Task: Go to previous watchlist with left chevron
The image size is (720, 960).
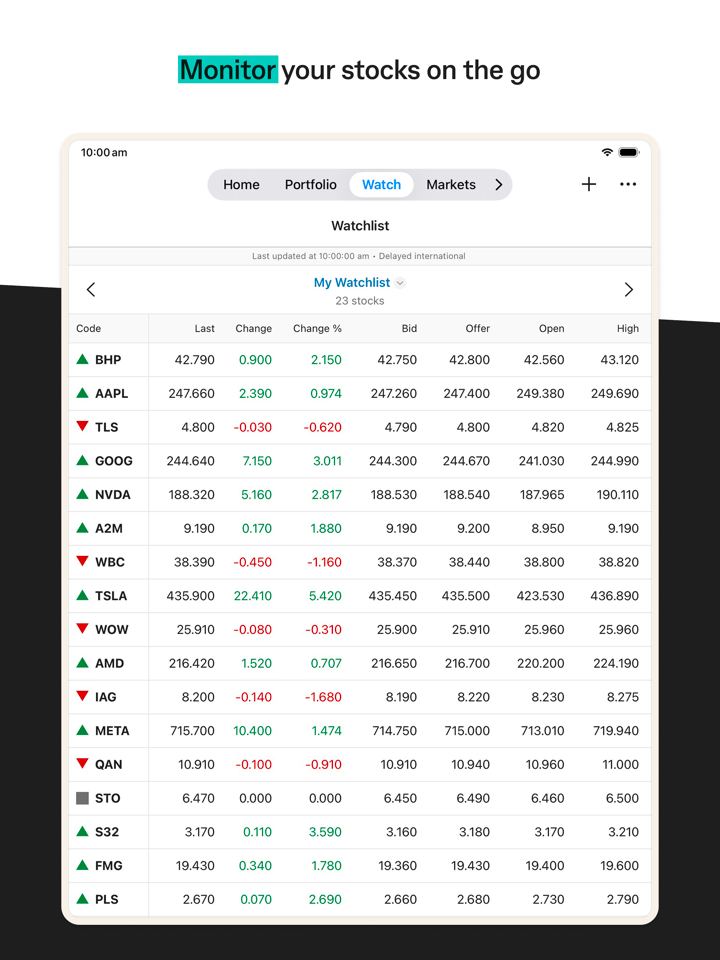Action: [91, 290]
